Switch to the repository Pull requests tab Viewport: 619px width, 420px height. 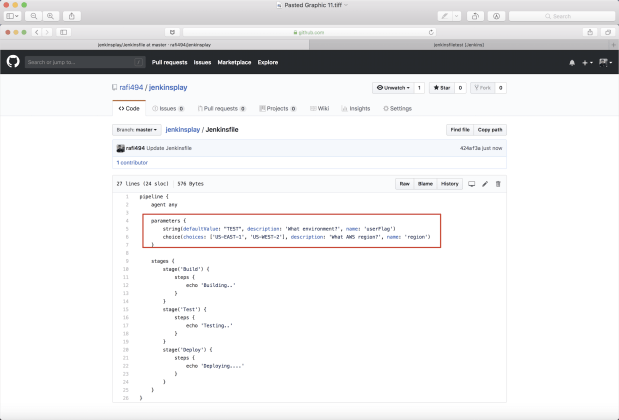pyautogui.click(x=221, y=109)
